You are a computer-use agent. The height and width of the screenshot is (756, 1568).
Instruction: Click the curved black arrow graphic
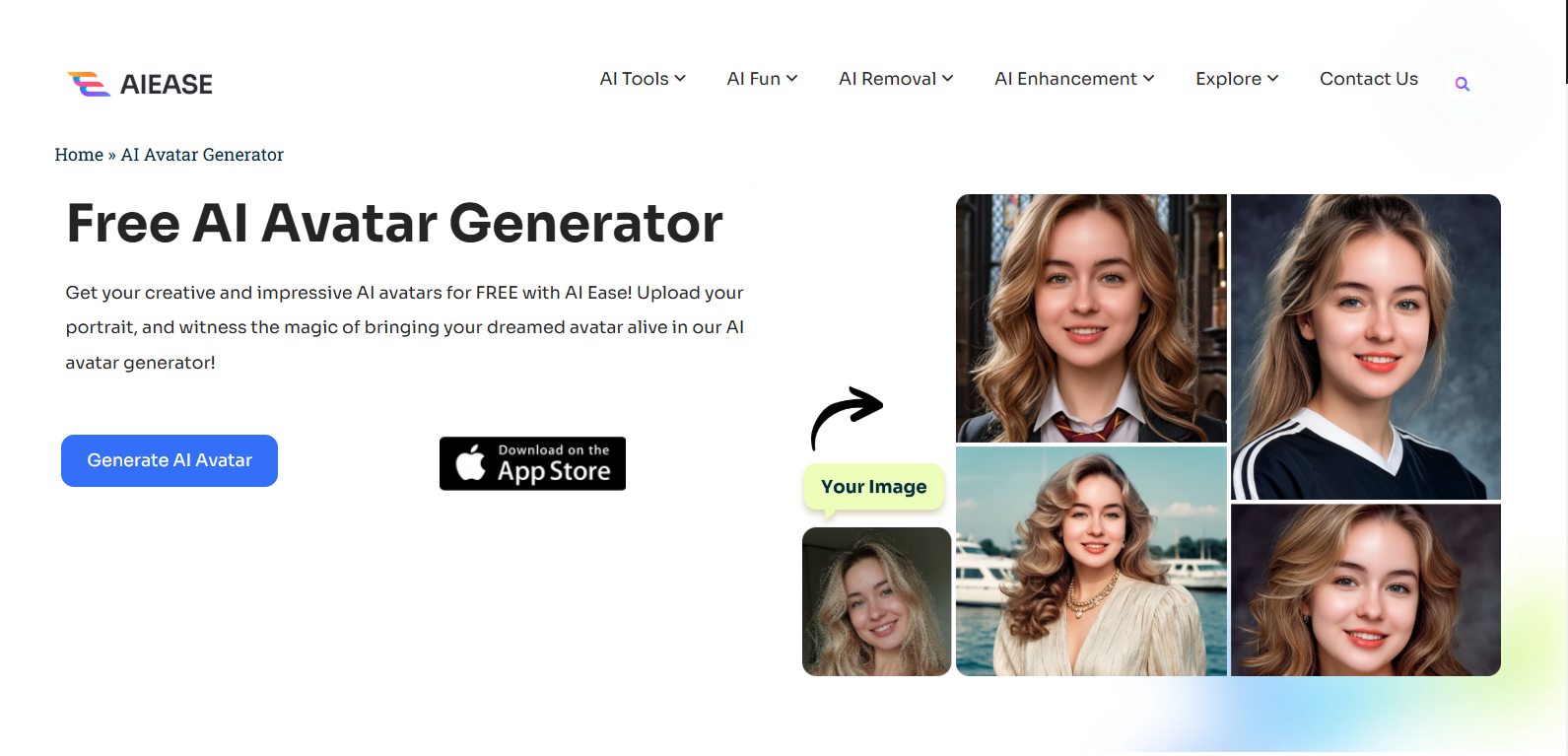(x=847, y=417)
